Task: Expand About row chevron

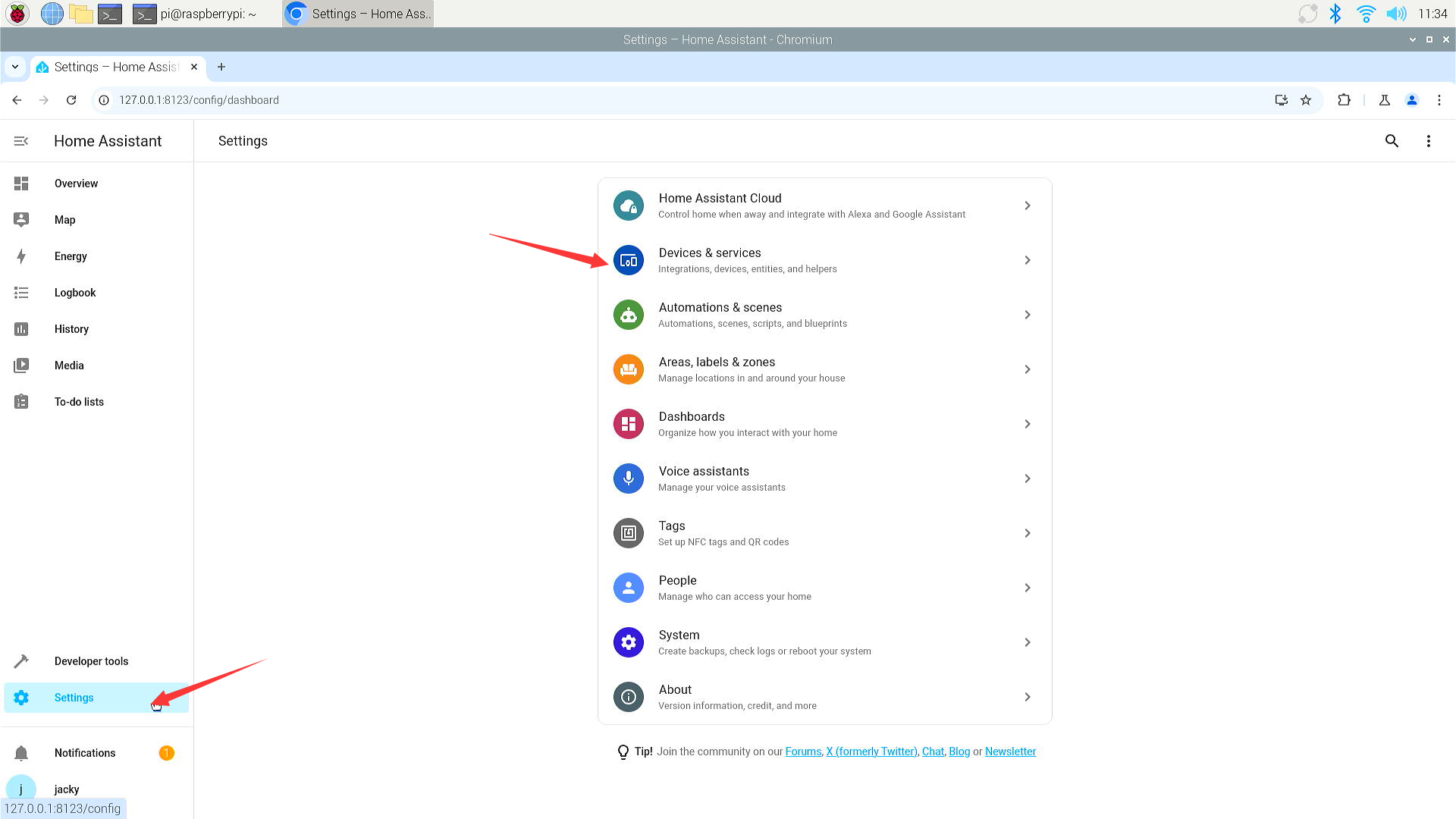Action: click(1028, 697)
